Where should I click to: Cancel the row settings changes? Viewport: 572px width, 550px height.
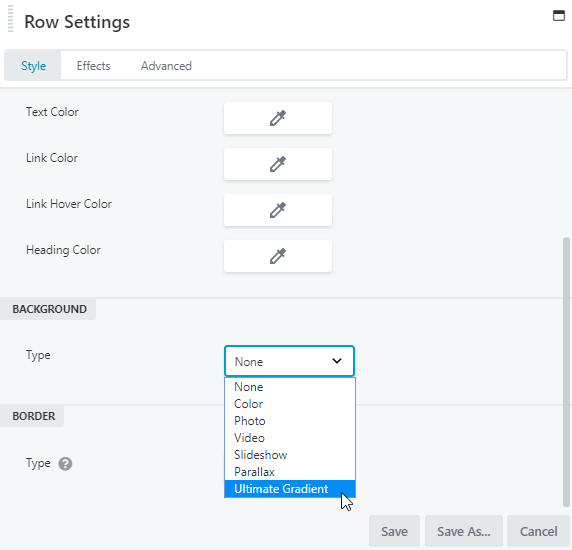tap(538, 531)
